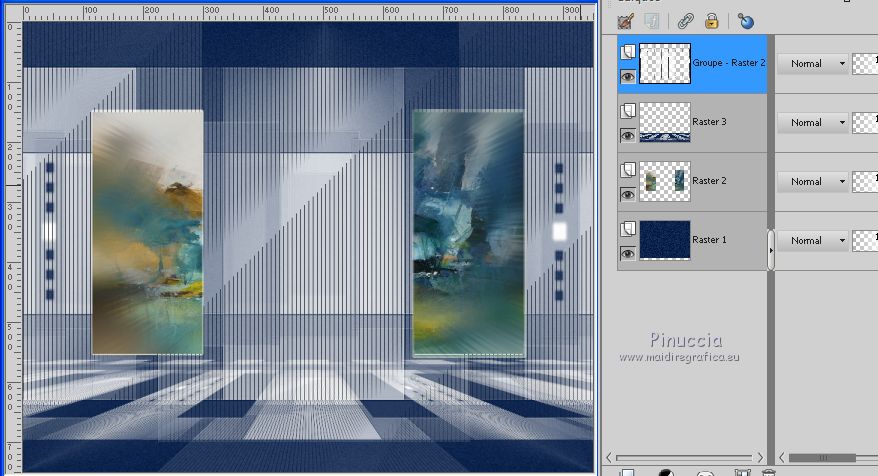
Task: Click the 'Raster 3' layer name
Action: coord(709,122)
